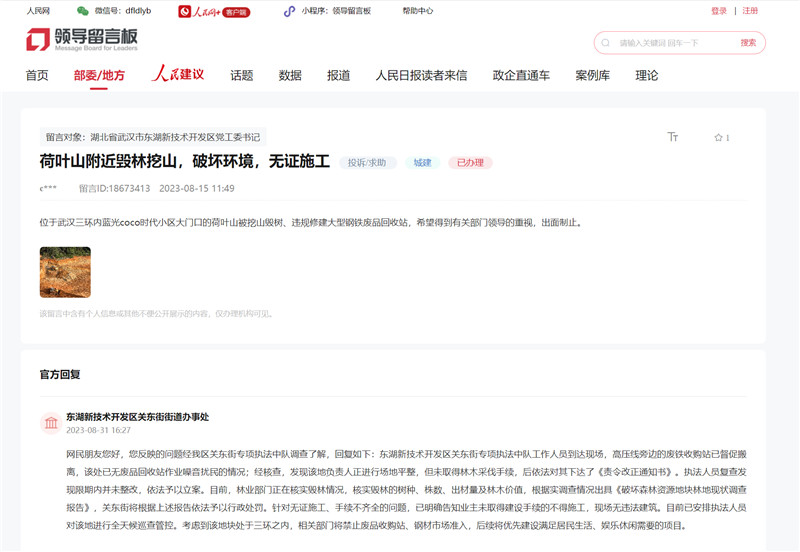Viewport: 800px width, 552px height.
Task: Click the red 搜索 search button
Action: tap(748, 43)
